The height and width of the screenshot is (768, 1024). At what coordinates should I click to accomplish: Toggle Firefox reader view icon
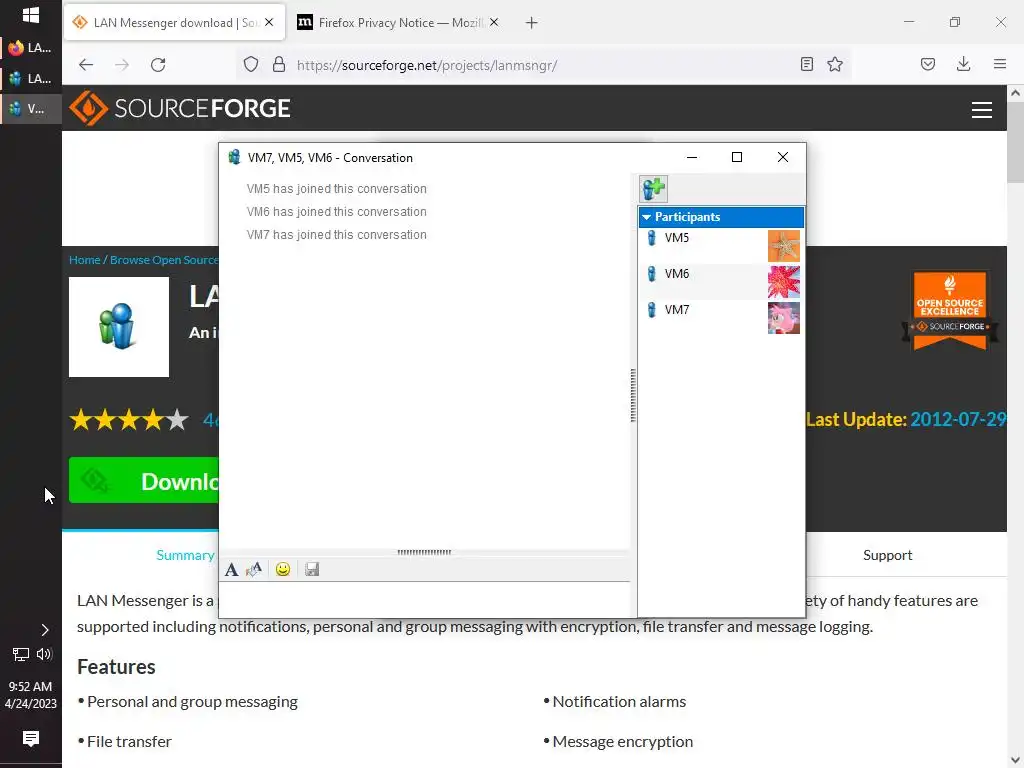(807, 65)
